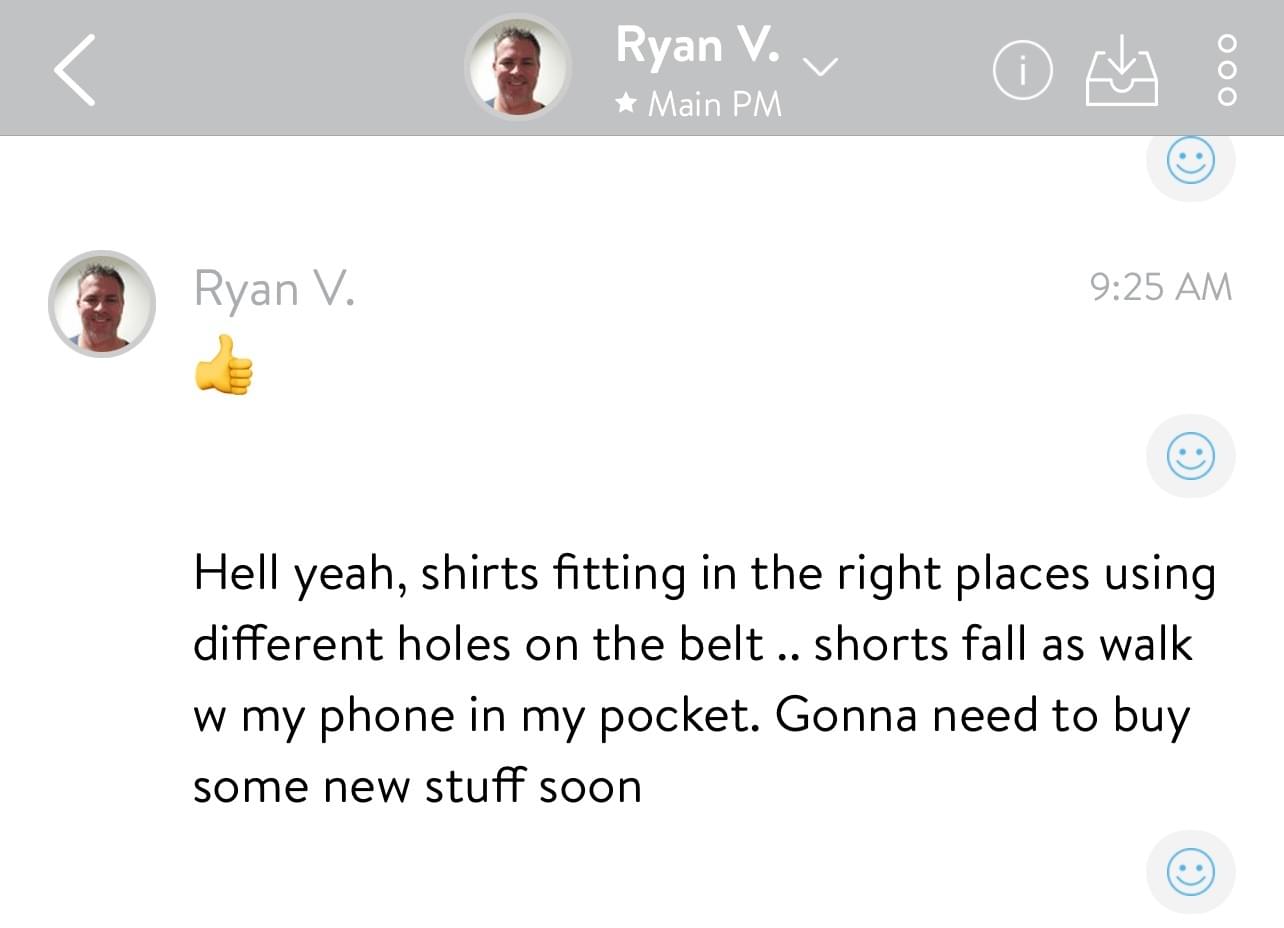
Task: Tap the line "some new stuff soon"
Action: click(417, 786)
